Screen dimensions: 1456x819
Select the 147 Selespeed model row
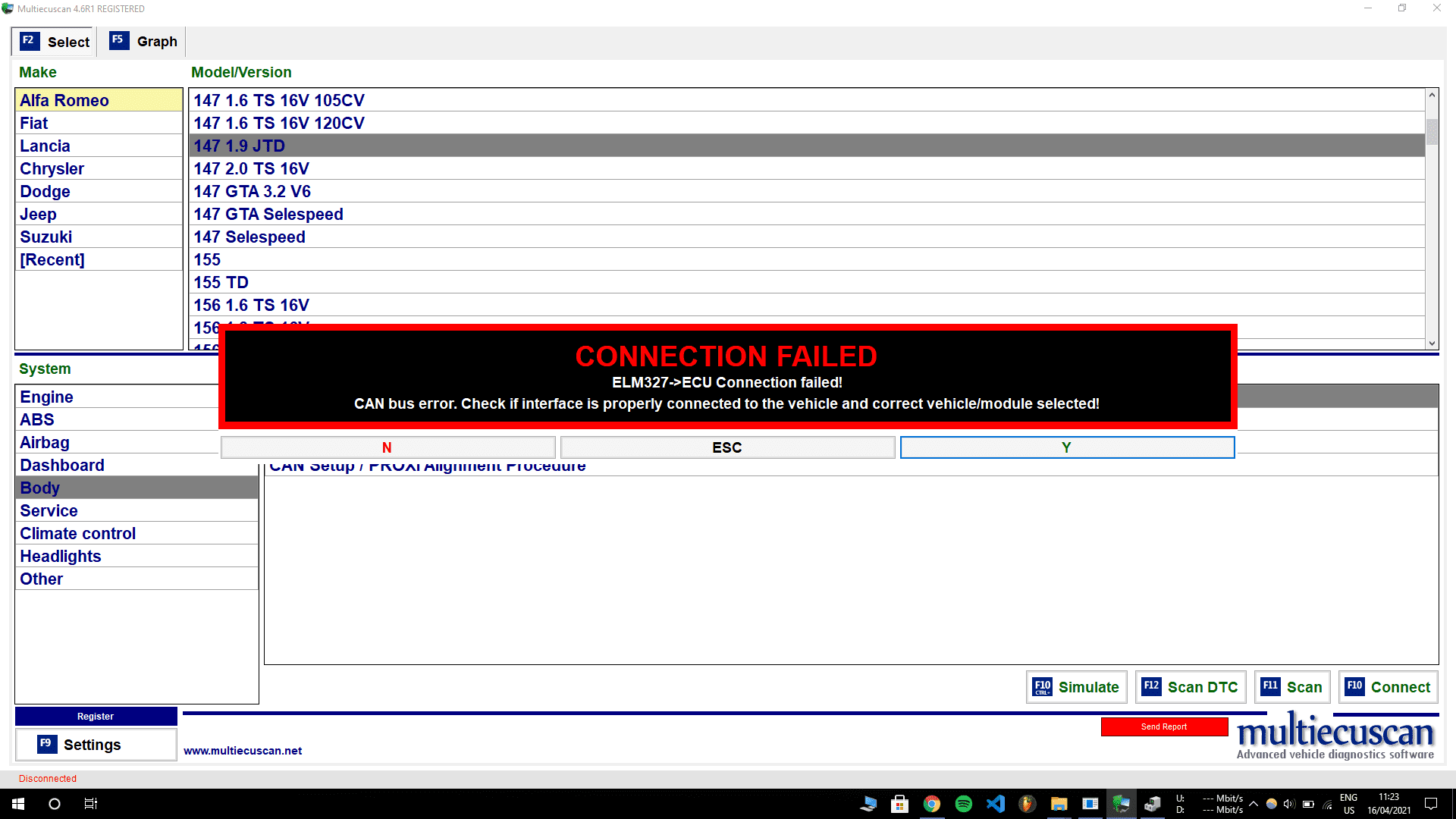tap(807, 237)
